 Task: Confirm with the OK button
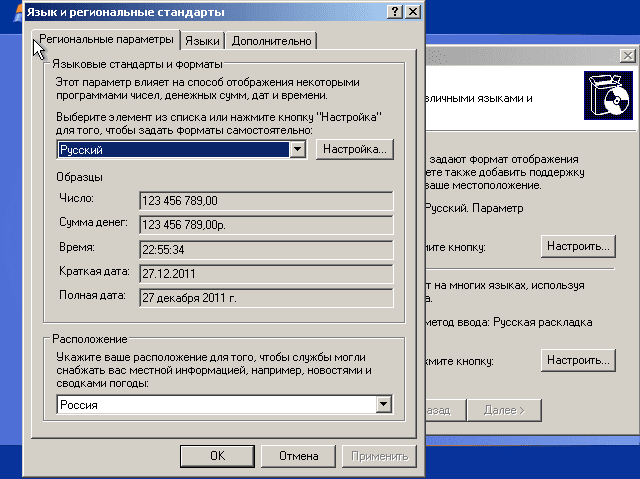(217, 456)
